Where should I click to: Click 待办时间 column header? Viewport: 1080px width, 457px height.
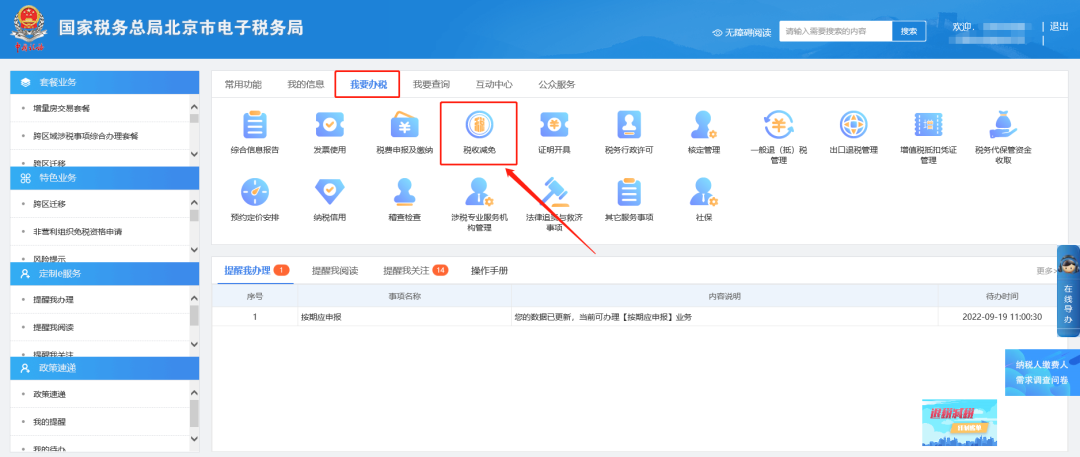click(x=1002, y=296)
